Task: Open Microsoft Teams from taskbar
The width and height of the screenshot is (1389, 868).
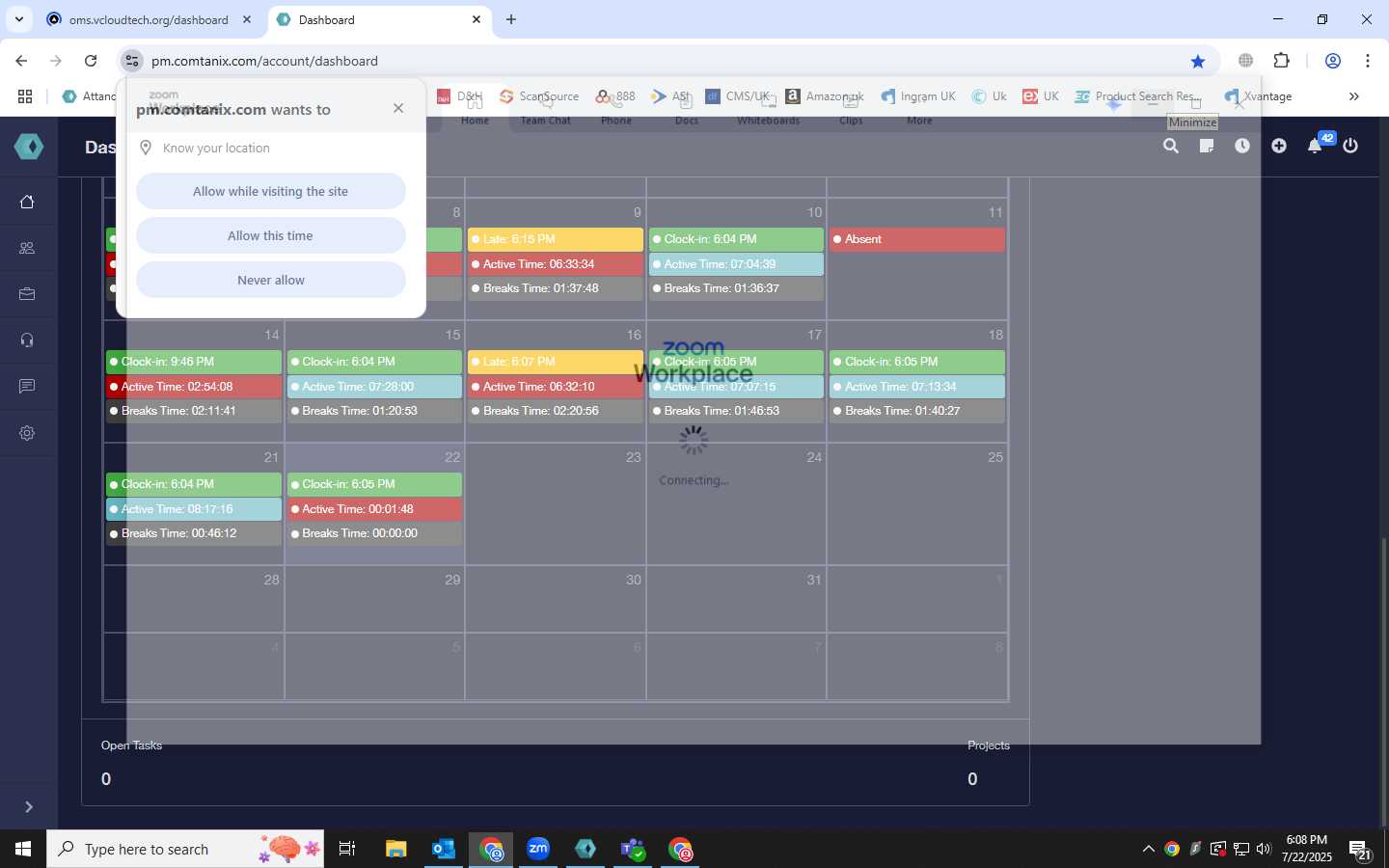Action: pyautogui.click(x=633, y=849)
